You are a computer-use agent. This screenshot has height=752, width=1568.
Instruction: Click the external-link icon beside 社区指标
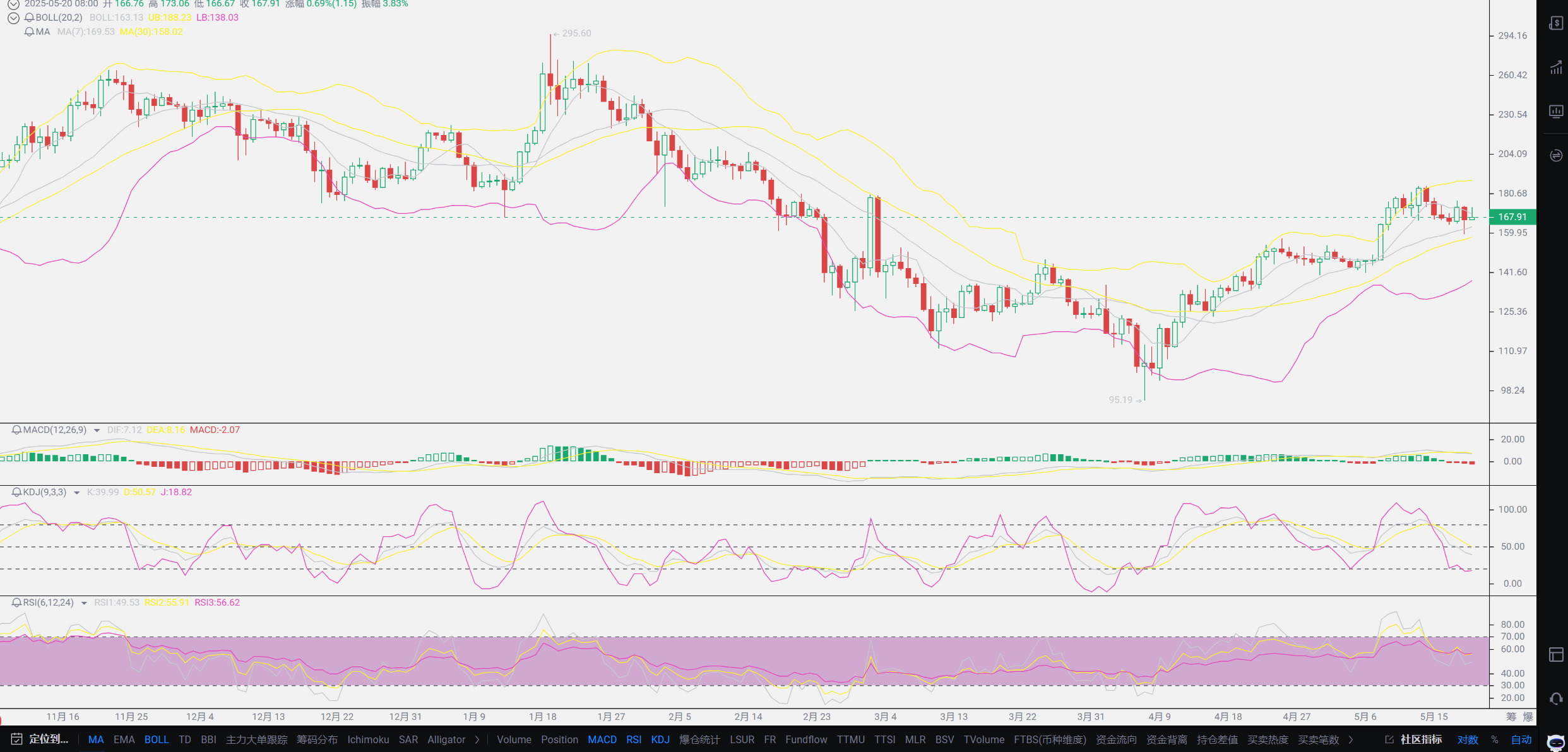(1389, 739)
